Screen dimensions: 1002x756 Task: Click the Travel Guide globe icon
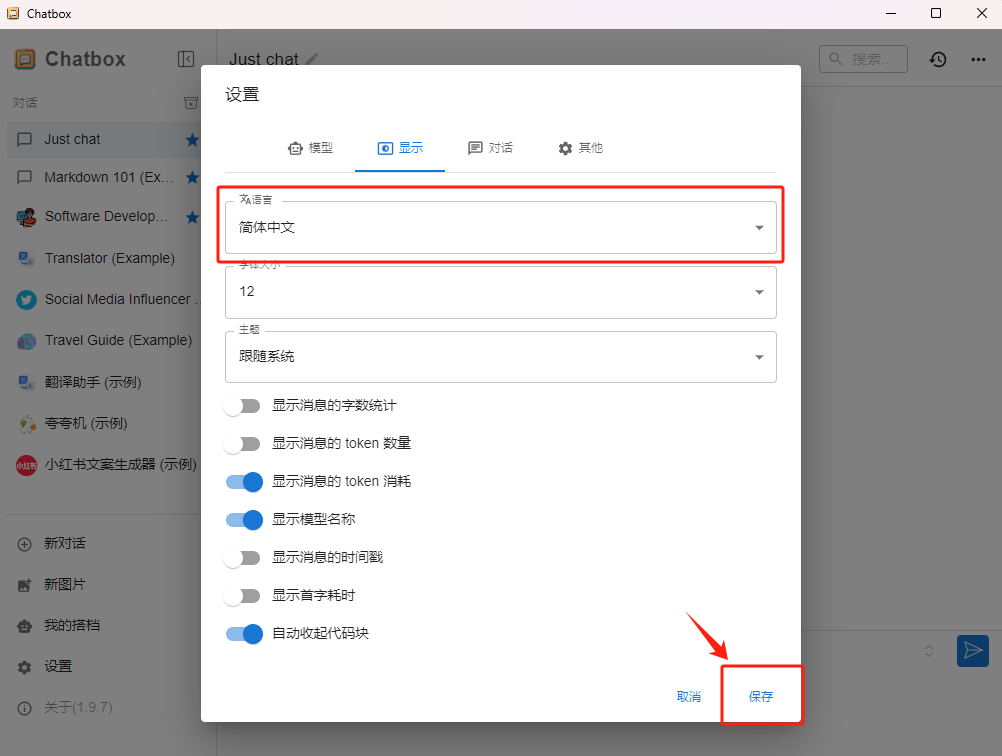tap(26, 341)
